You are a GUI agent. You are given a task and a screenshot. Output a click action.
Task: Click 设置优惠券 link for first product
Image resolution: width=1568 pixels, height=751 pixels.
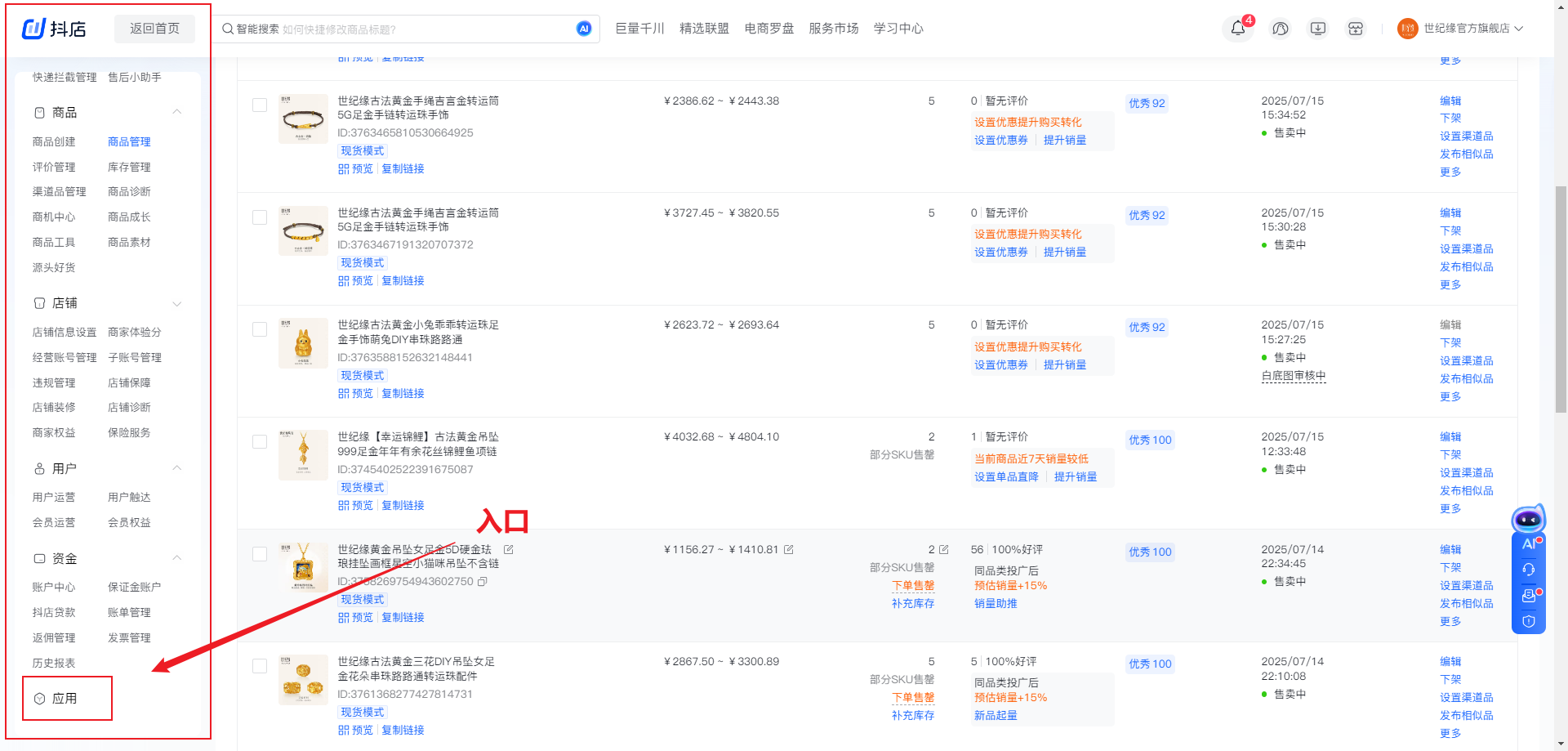tap(1000, 141)
